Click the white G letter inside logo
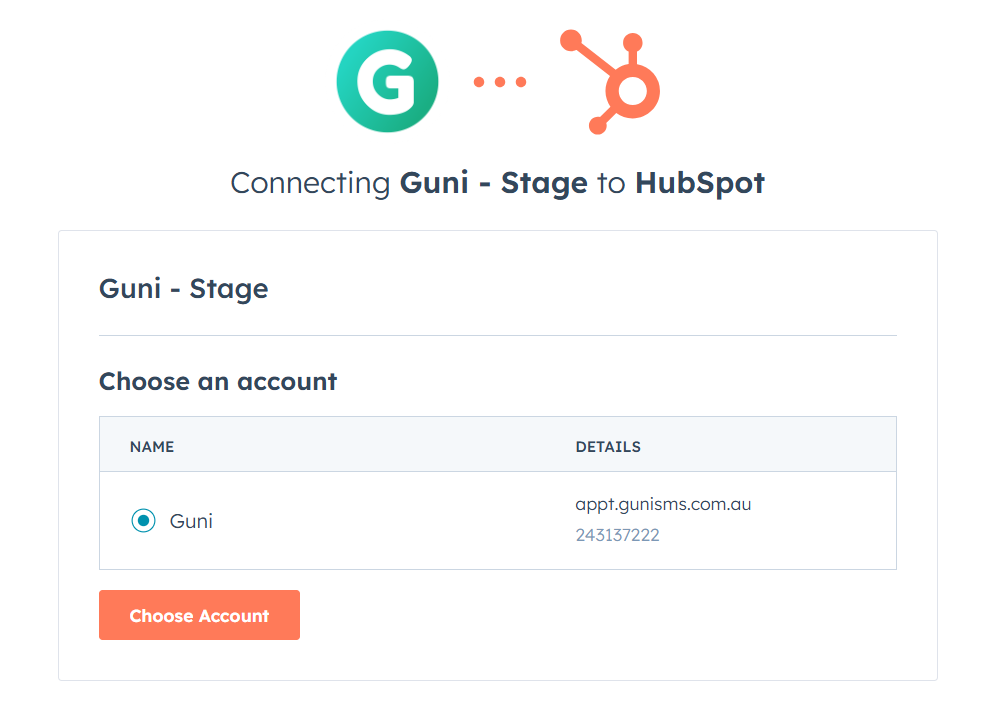Image resolution: width=987 pixels, height=719 pixels. point(386,82)
